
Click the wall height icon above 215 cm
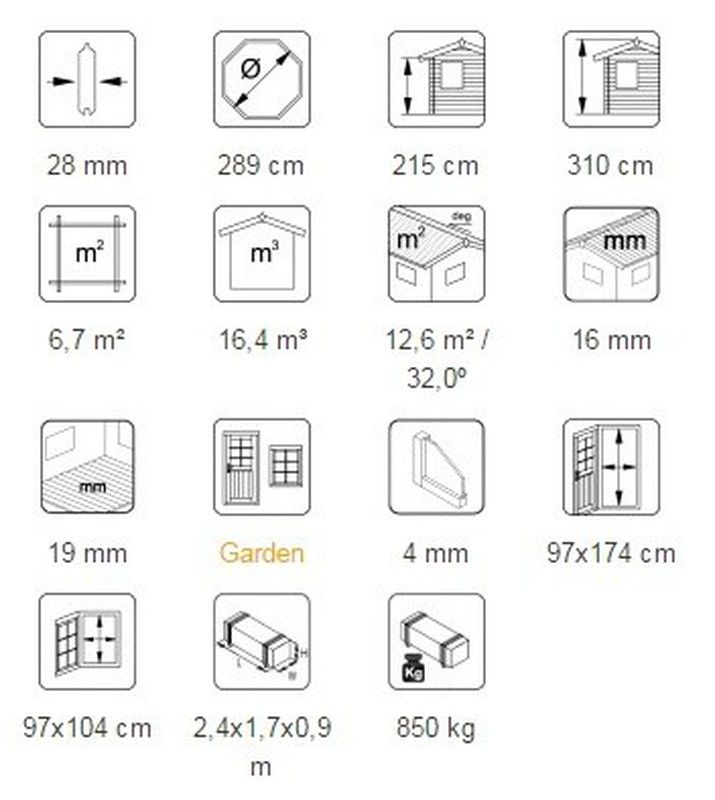[x=436, y=79]
